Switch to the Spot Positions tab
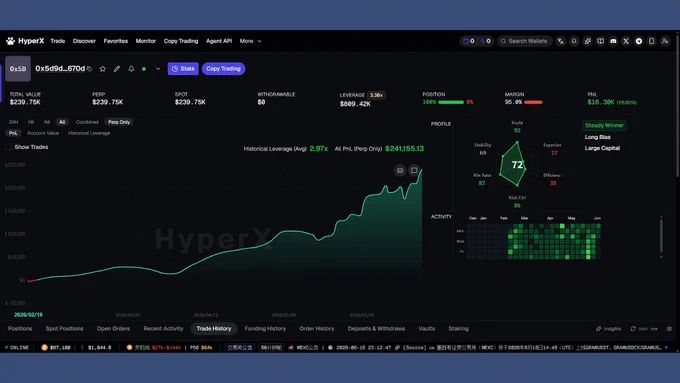680x383 pixels. click(x=64, y=329)
